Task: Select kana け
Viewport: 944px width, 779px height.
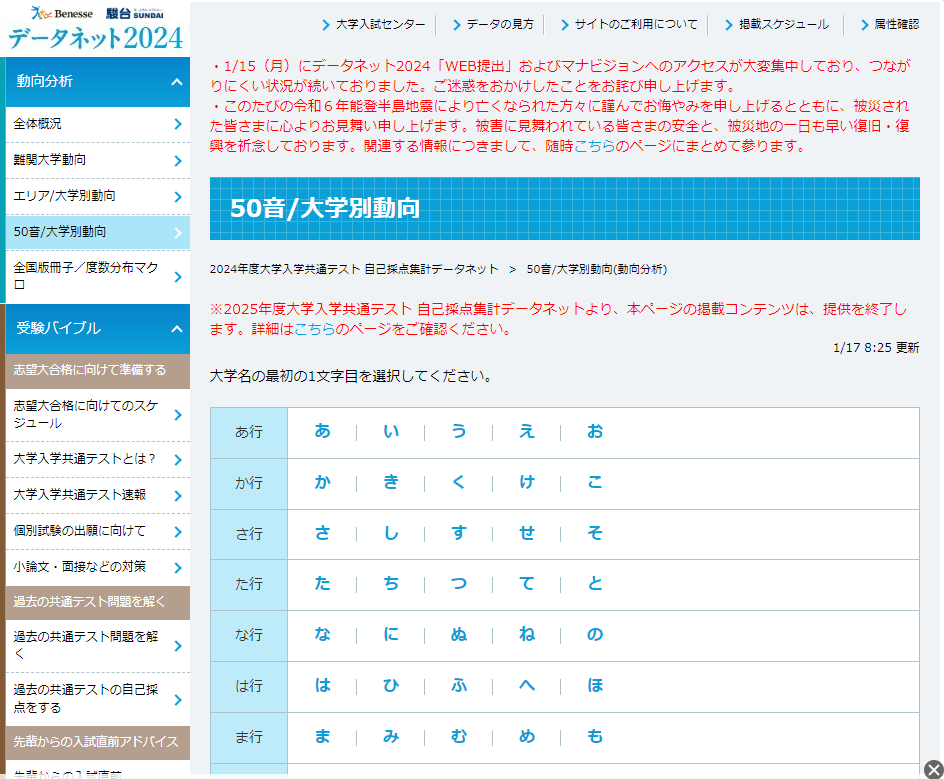Action: click(527, 482)
